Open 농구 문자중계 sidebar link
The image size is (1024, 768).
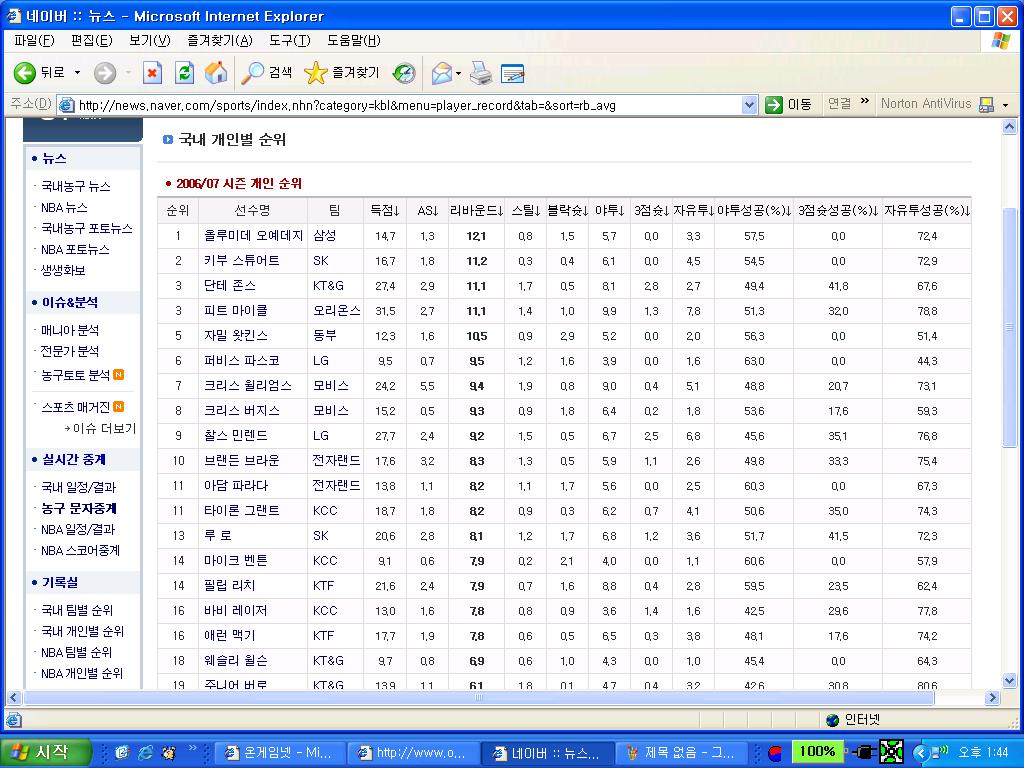coord(79,508)
